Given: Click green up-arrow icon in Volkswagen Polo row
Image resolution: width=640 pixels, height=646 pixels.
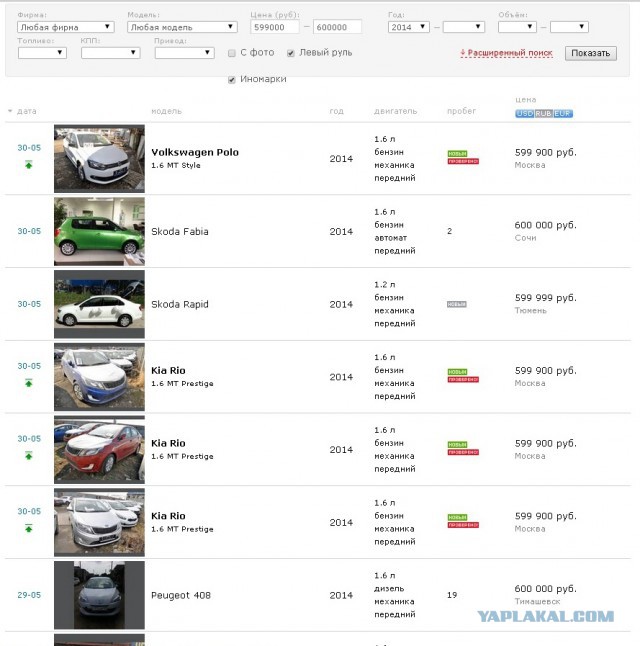Looking at the screenshot, I should point(28,165).
